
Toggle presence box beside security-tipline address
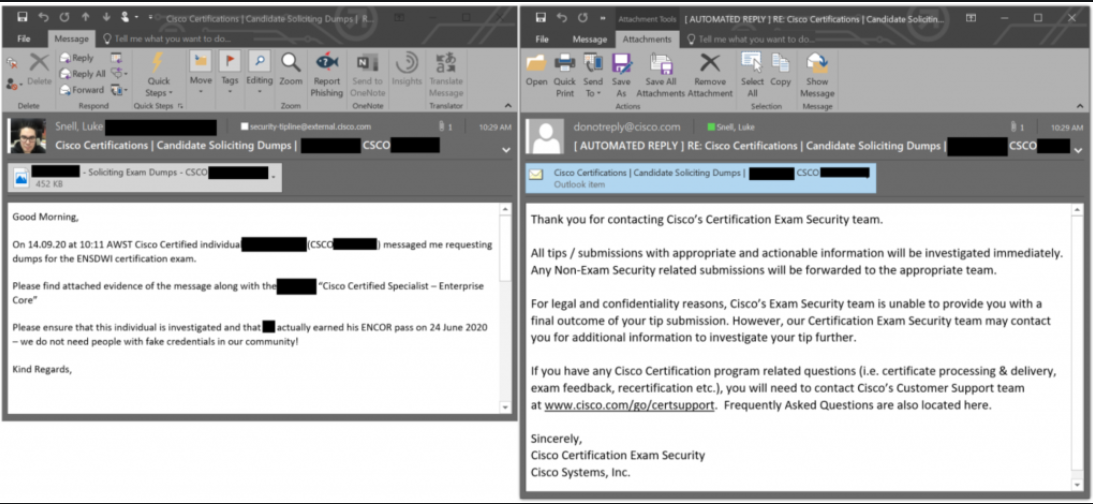click(x=244, y=128)
